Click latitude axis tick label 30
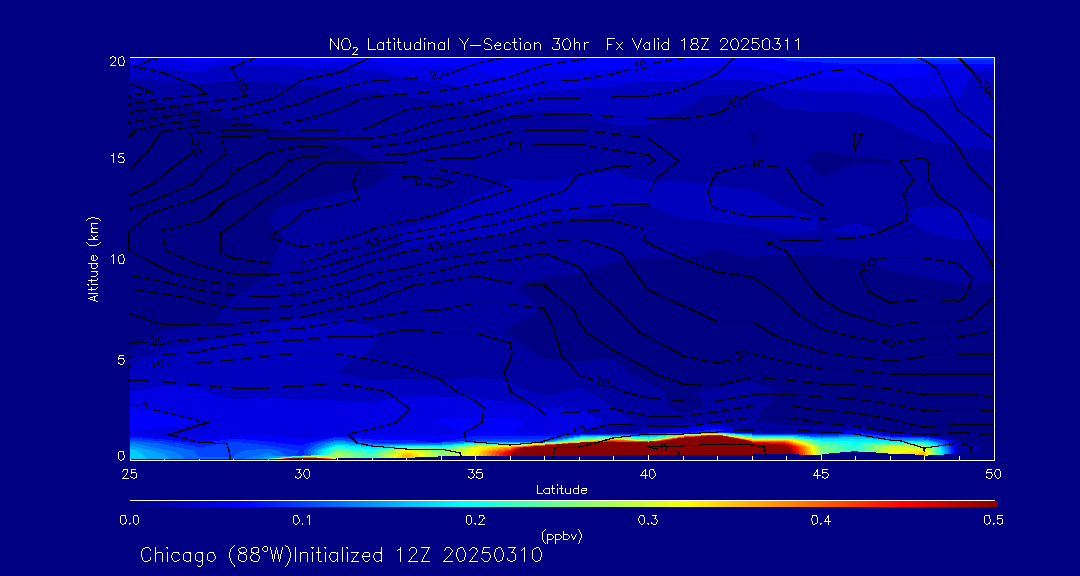The width and height of the screenshot is (1080, 576). tap(302, 474)
